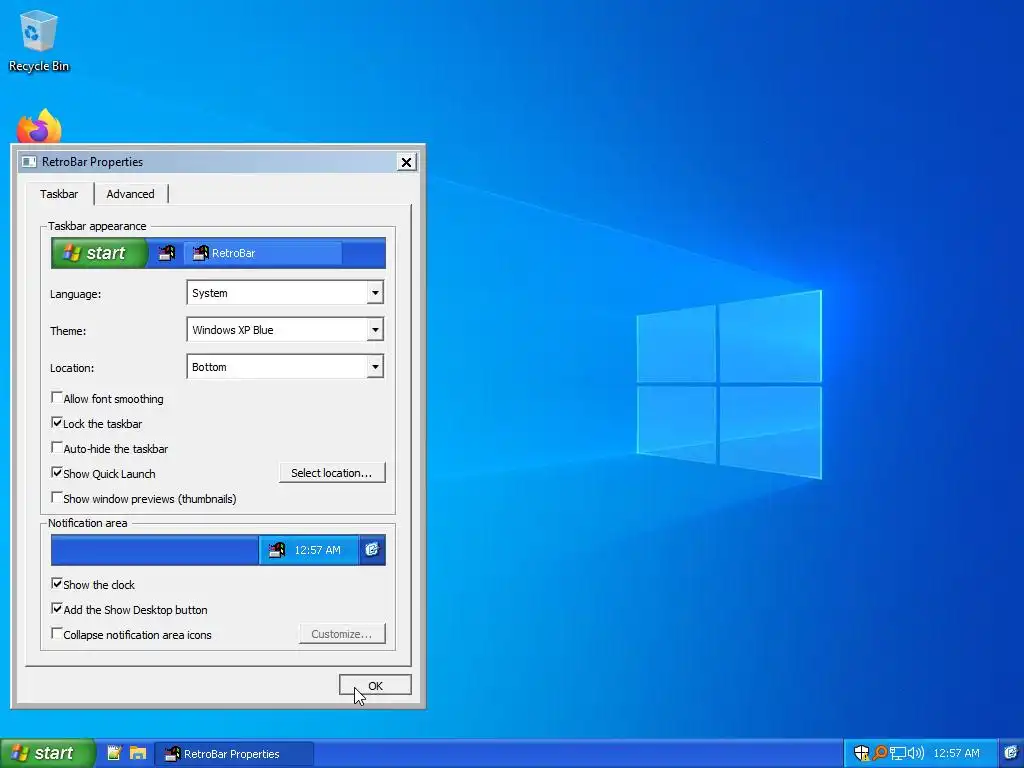Viewport: 1024px width, 768px height.
Task: Enable Collapse notification area icons
Action: (x=57, y=633)
